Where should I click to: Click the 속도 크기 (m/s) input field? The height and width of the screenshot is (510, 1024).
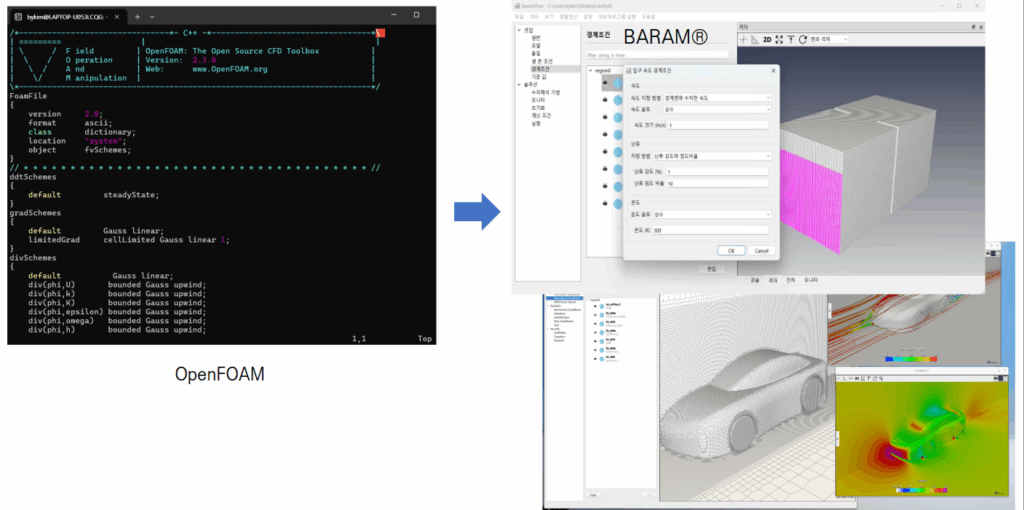tap(718, 125)
